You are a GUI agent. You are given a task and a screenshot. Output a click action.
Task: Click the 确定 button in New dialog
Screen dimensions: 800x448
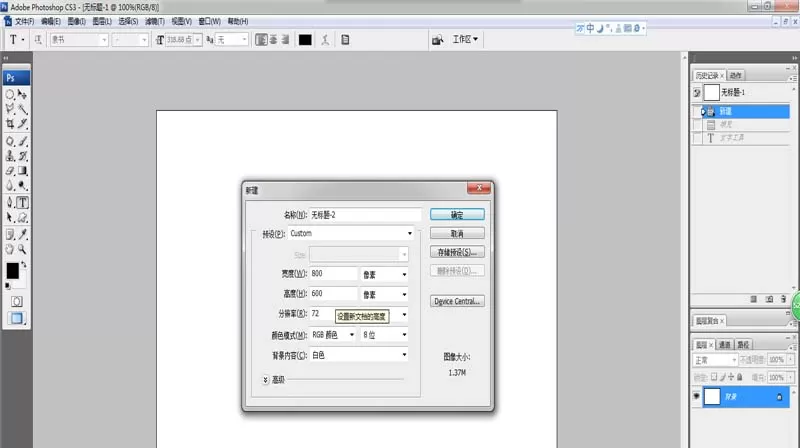457,215
